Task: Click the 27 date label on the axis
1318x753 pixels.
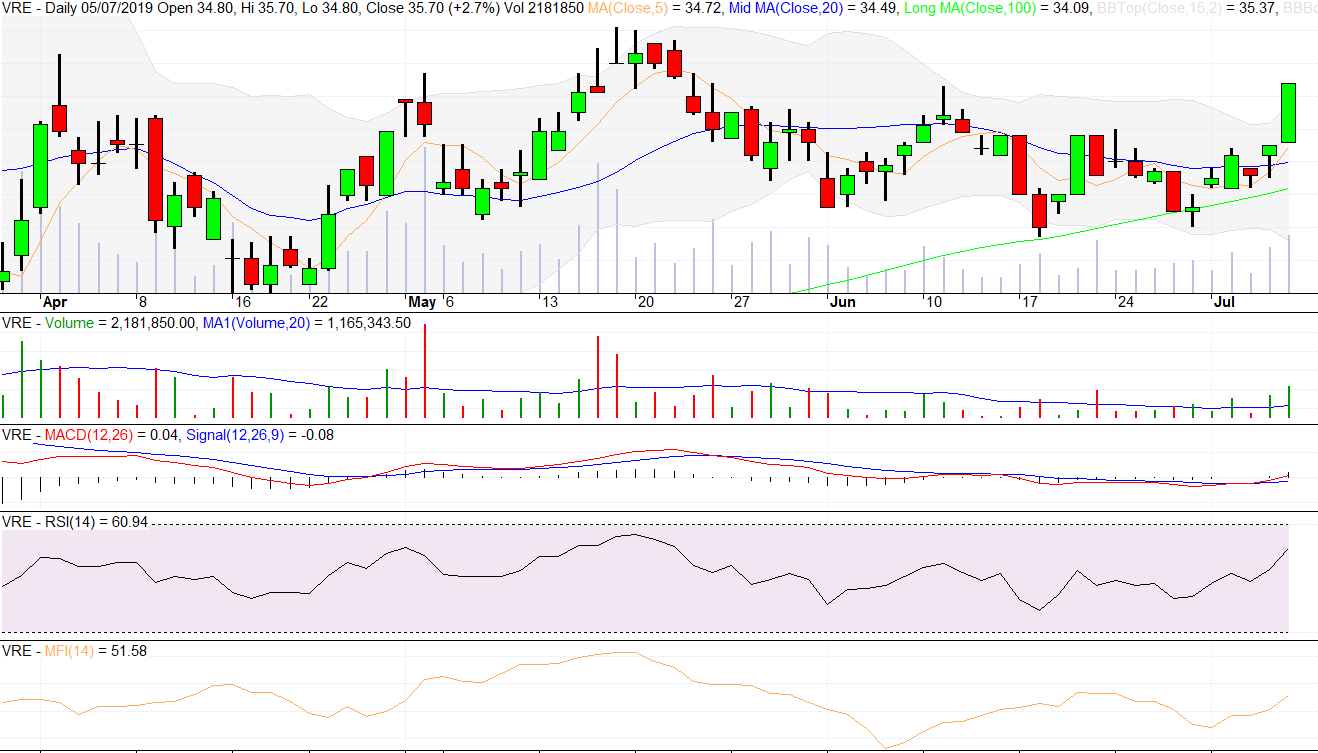Action: [x=741, y=301]
